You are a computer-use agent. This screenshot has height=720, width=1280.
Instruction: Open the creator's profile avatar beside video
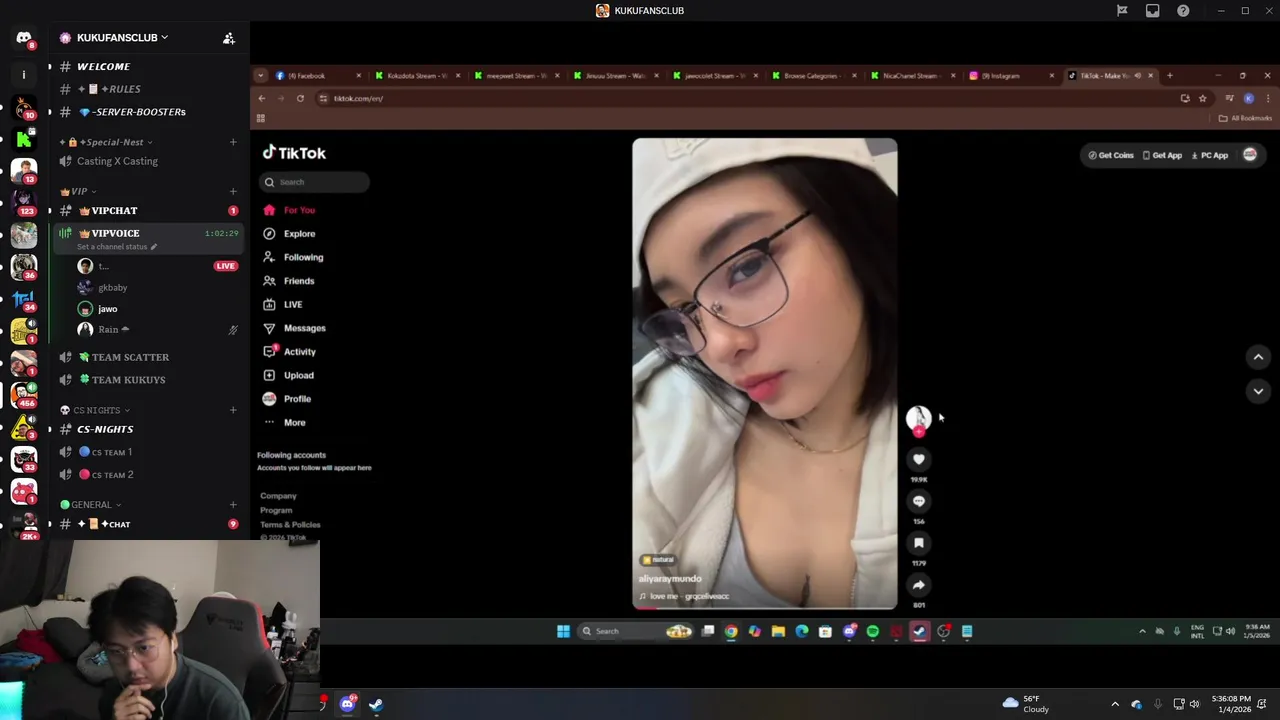918,418
